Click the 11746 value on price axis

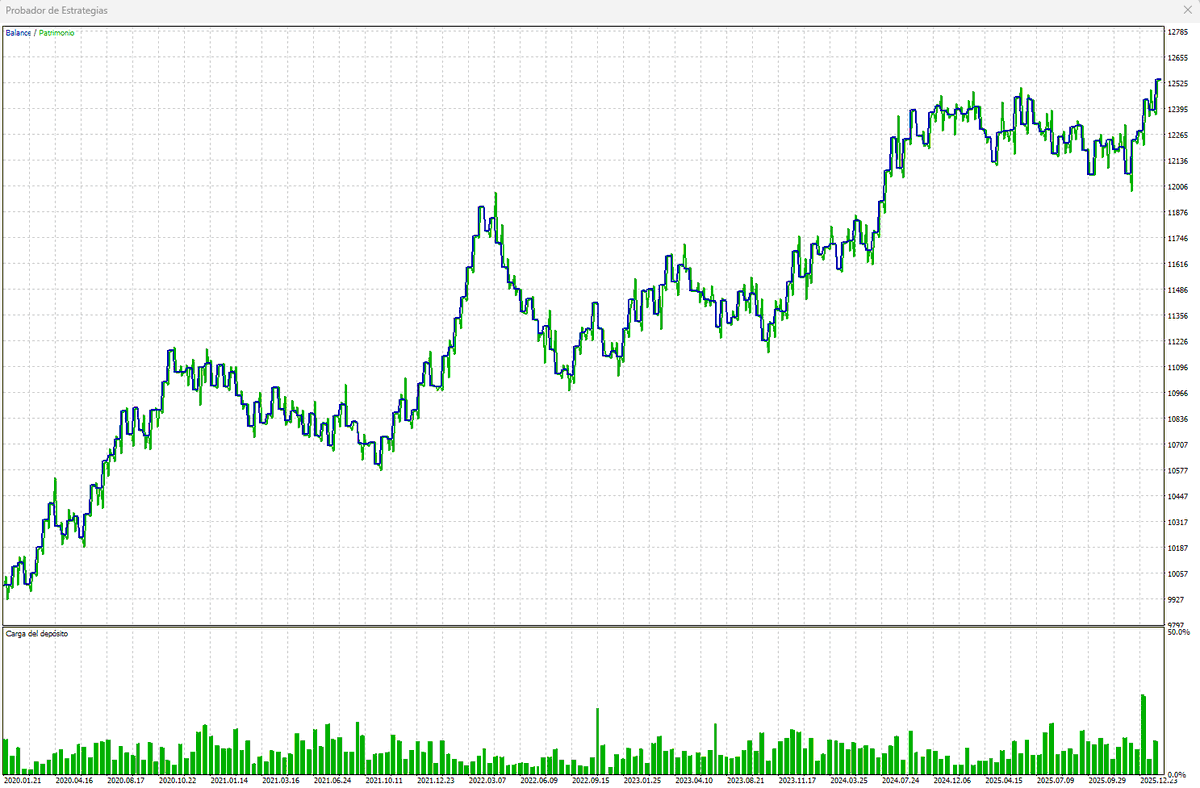tap(1177, 239)
